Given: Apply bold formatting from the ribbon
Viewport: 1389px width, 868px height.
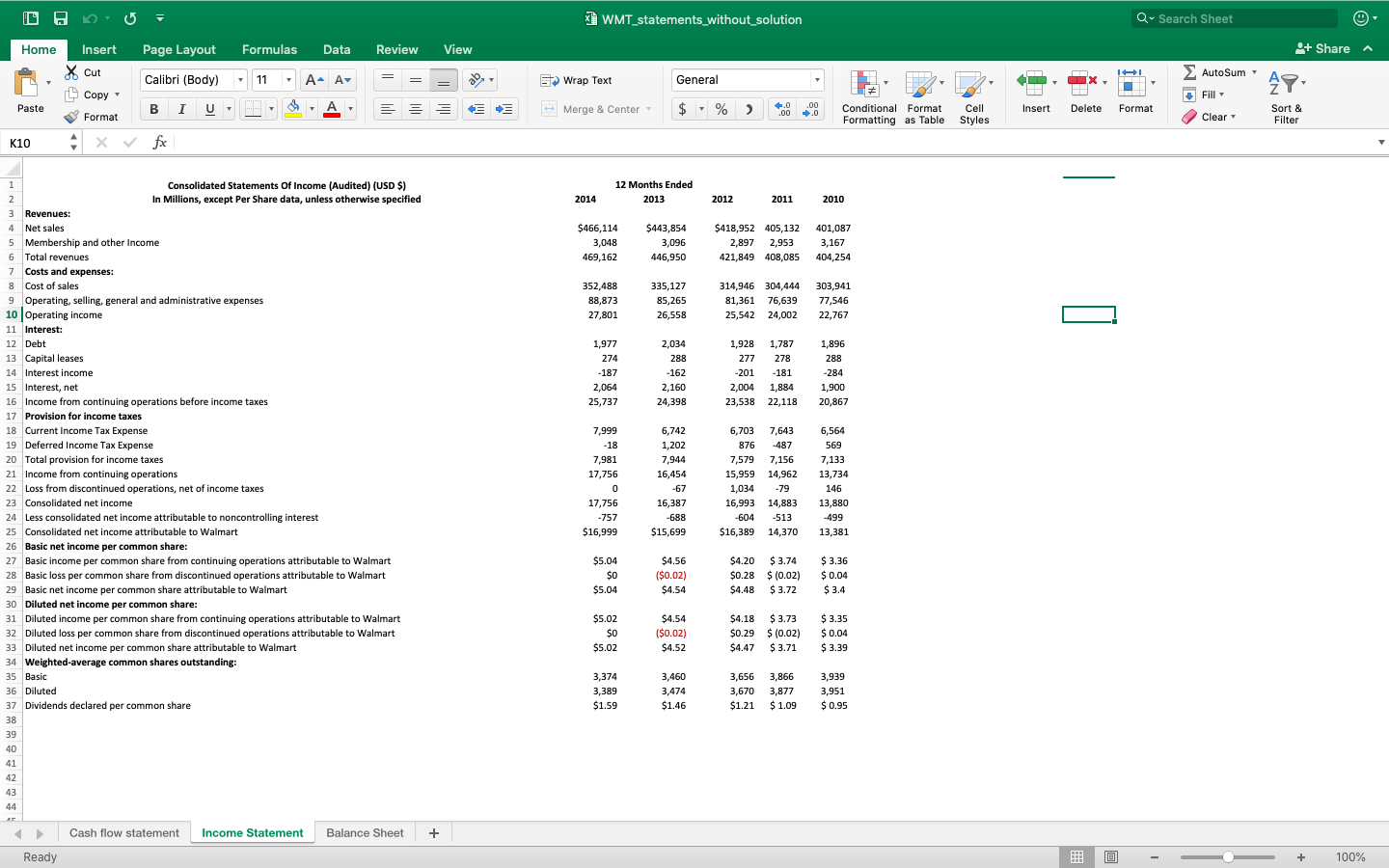Looking at the screenshot, I should click(x=152, y=109).
